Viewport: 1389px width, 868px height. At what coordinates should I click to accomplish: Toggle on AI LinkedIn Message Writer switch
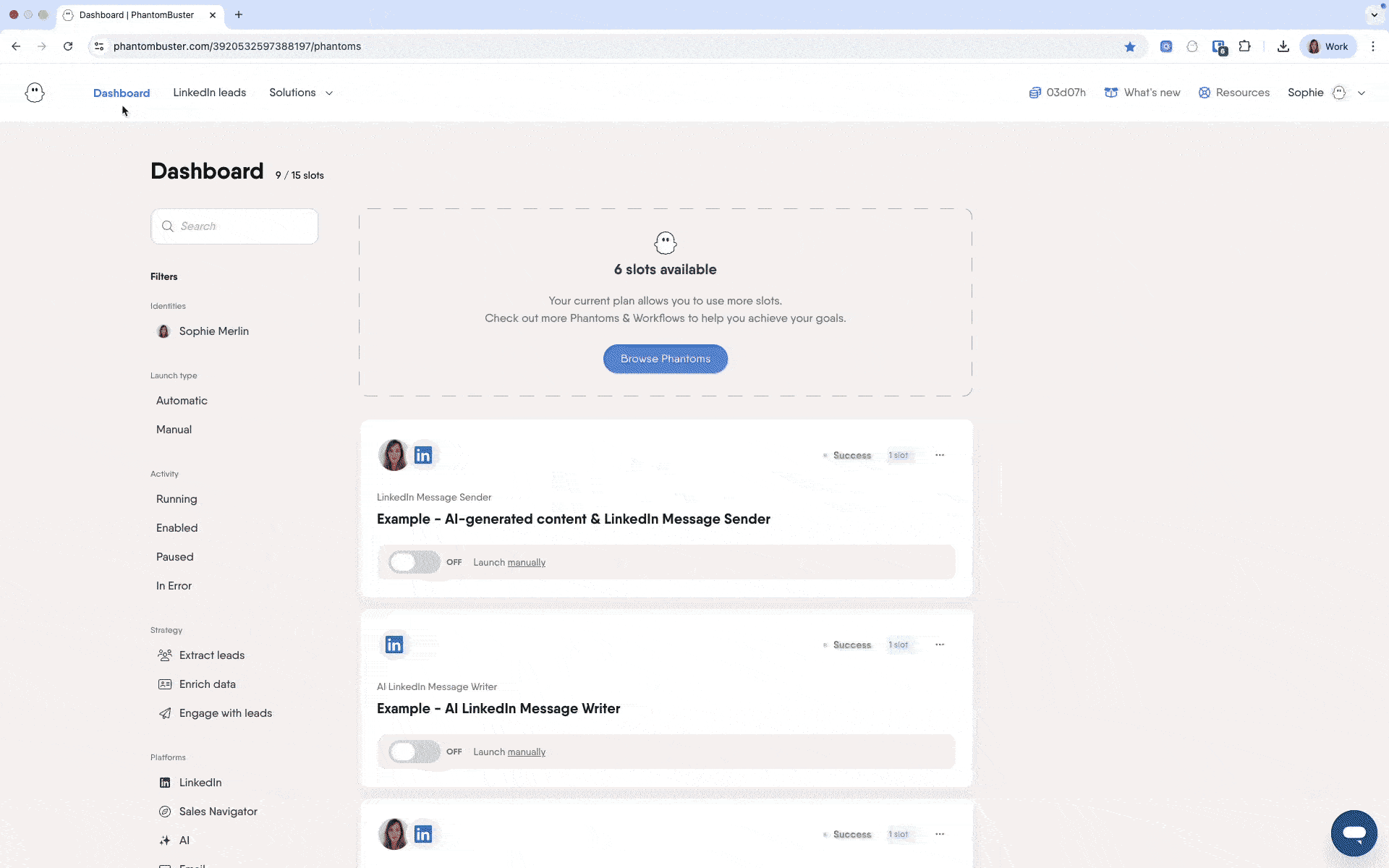(x=414, y=752)
